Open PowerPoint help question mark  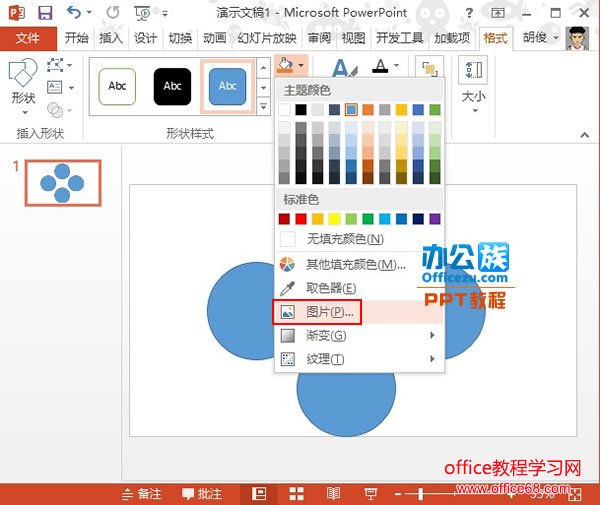(469, 13)
